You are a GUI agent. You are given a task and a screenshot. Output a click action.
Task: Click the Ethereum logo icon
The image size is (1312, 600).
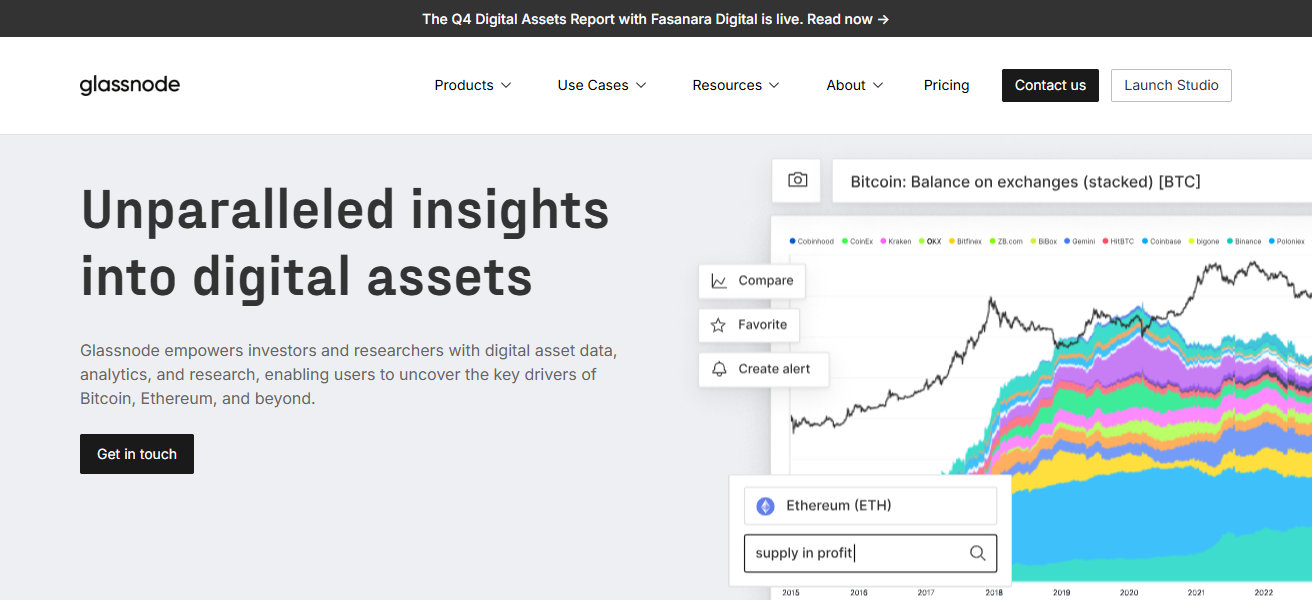click(766, 506)
